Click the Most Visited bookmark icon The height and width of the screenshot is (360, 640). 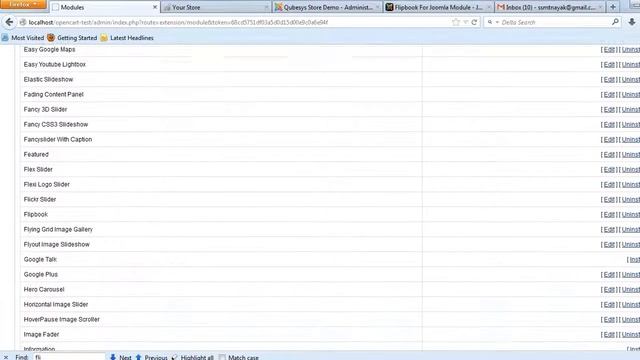(x=5, y=38)
